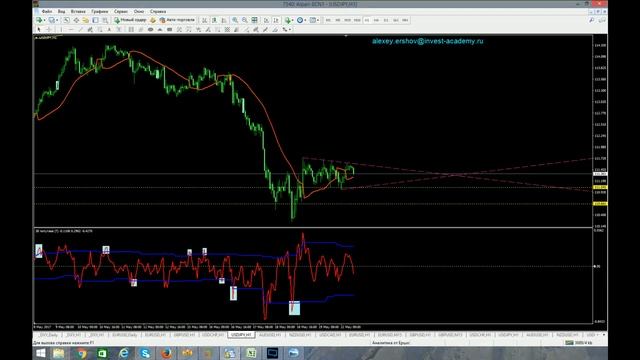
Task: Switch timeframe to D1
Action: click(386, 20)
